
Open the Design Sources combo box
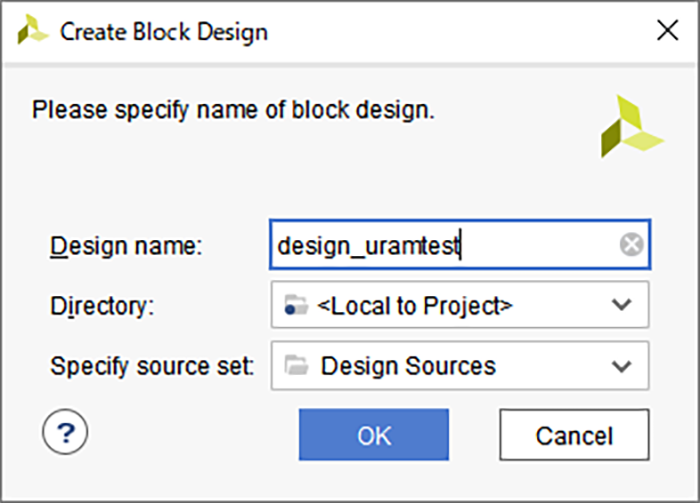click(460, 366)
